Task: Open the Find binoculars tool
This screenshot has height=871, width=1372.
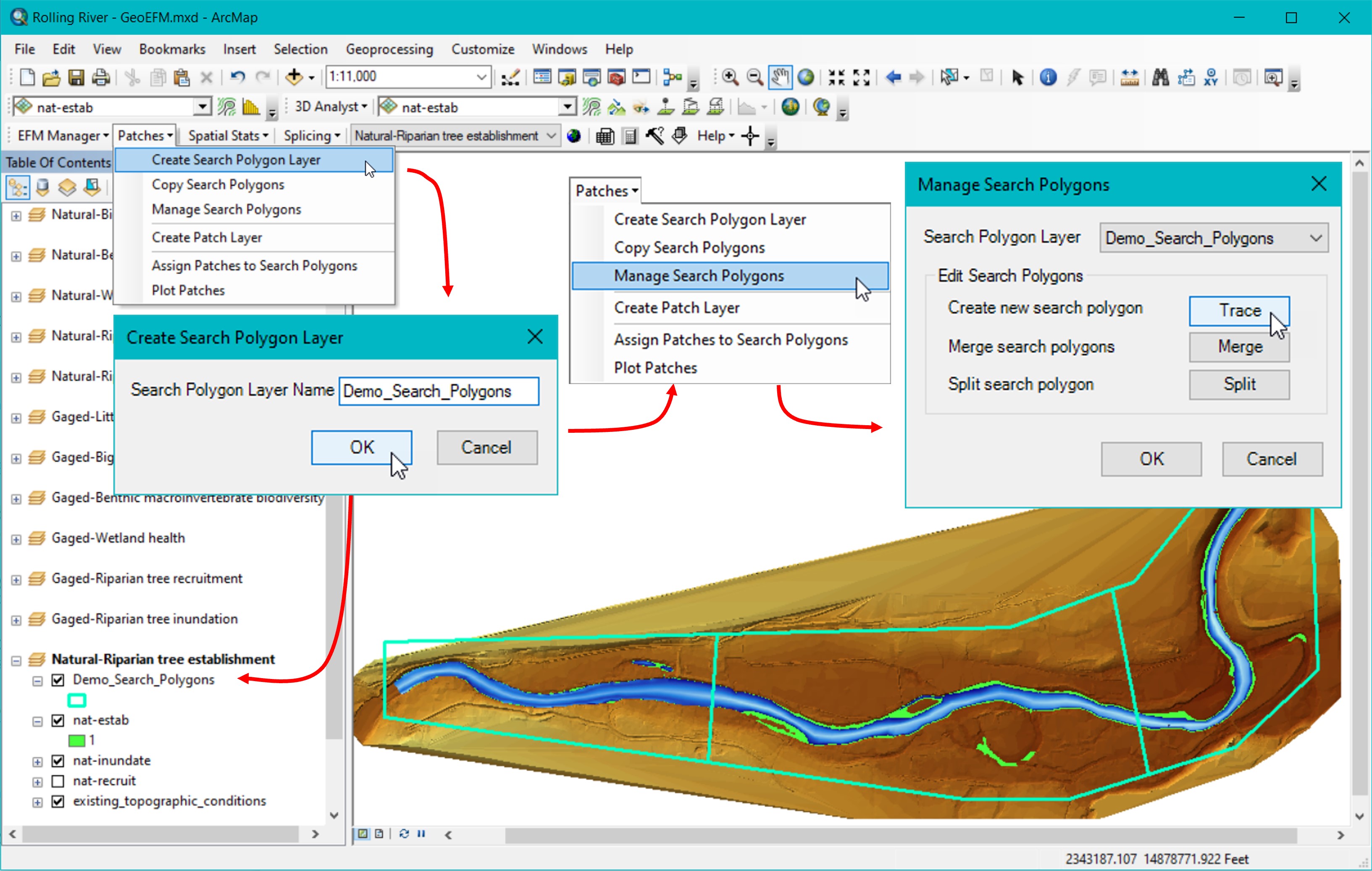Action: (1160, 77)
